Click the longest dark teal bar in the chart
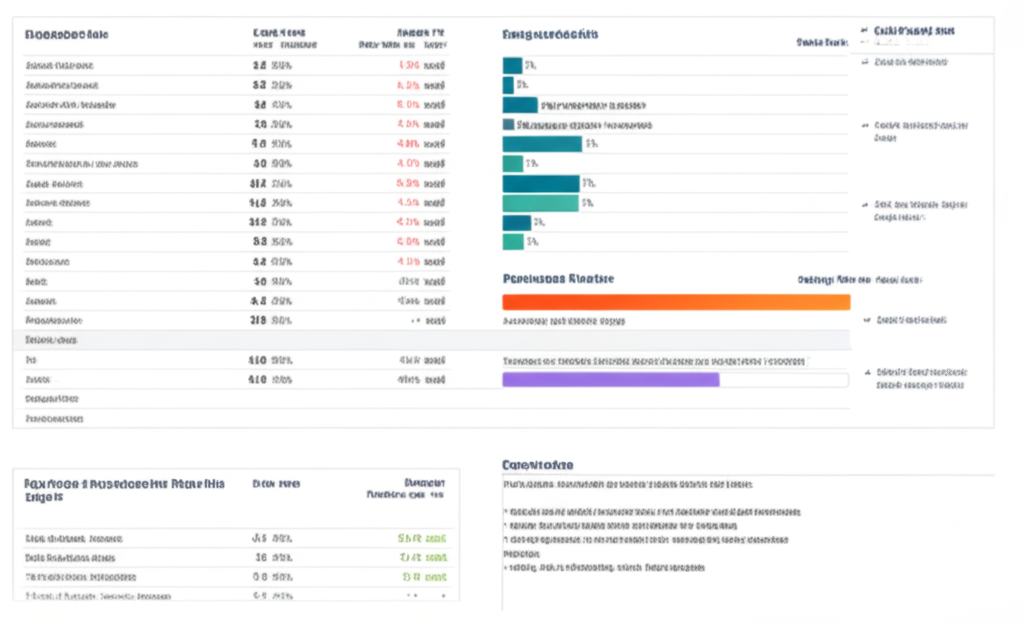The height and width of the screenshot is (626, 1024). point(541,144)
